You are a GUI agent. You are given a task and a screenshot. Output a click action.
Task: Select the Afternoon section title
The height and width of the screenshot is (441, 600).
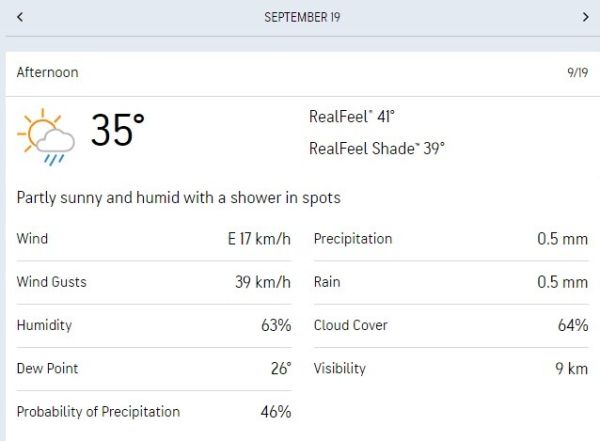click(x=48, y=73)
